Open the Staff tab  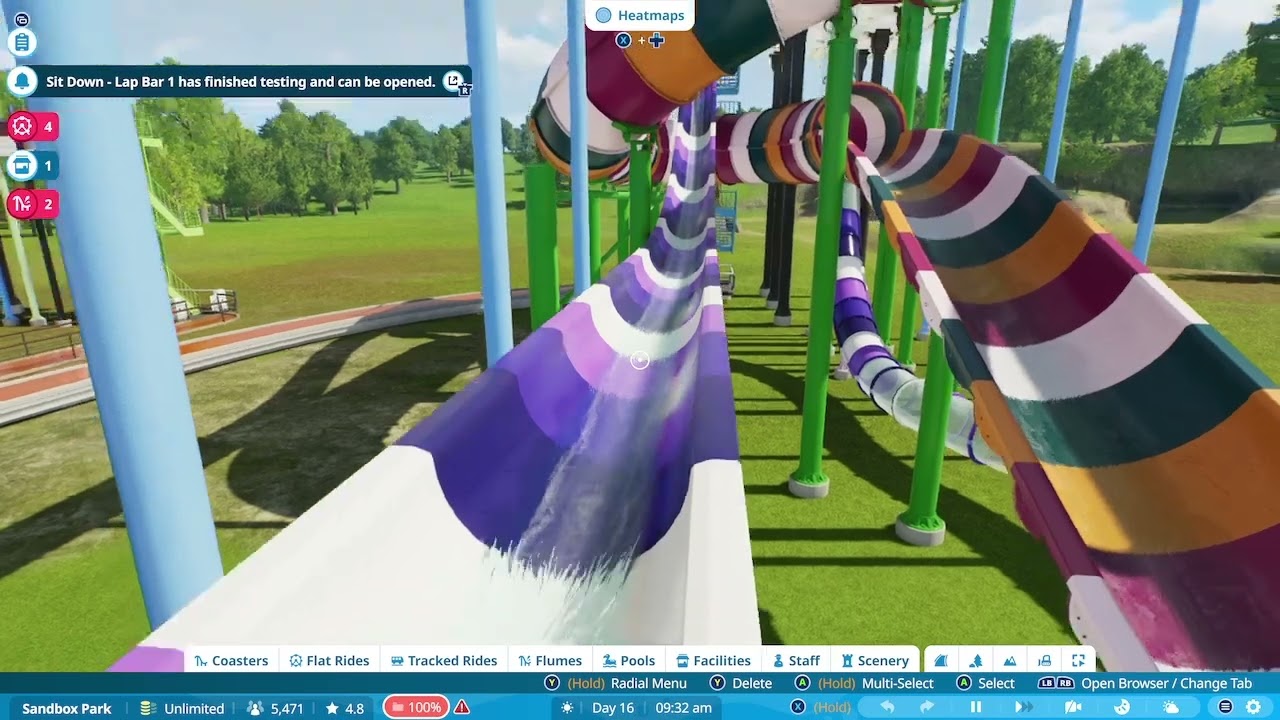pyautogui.click(x=796, y=660)
